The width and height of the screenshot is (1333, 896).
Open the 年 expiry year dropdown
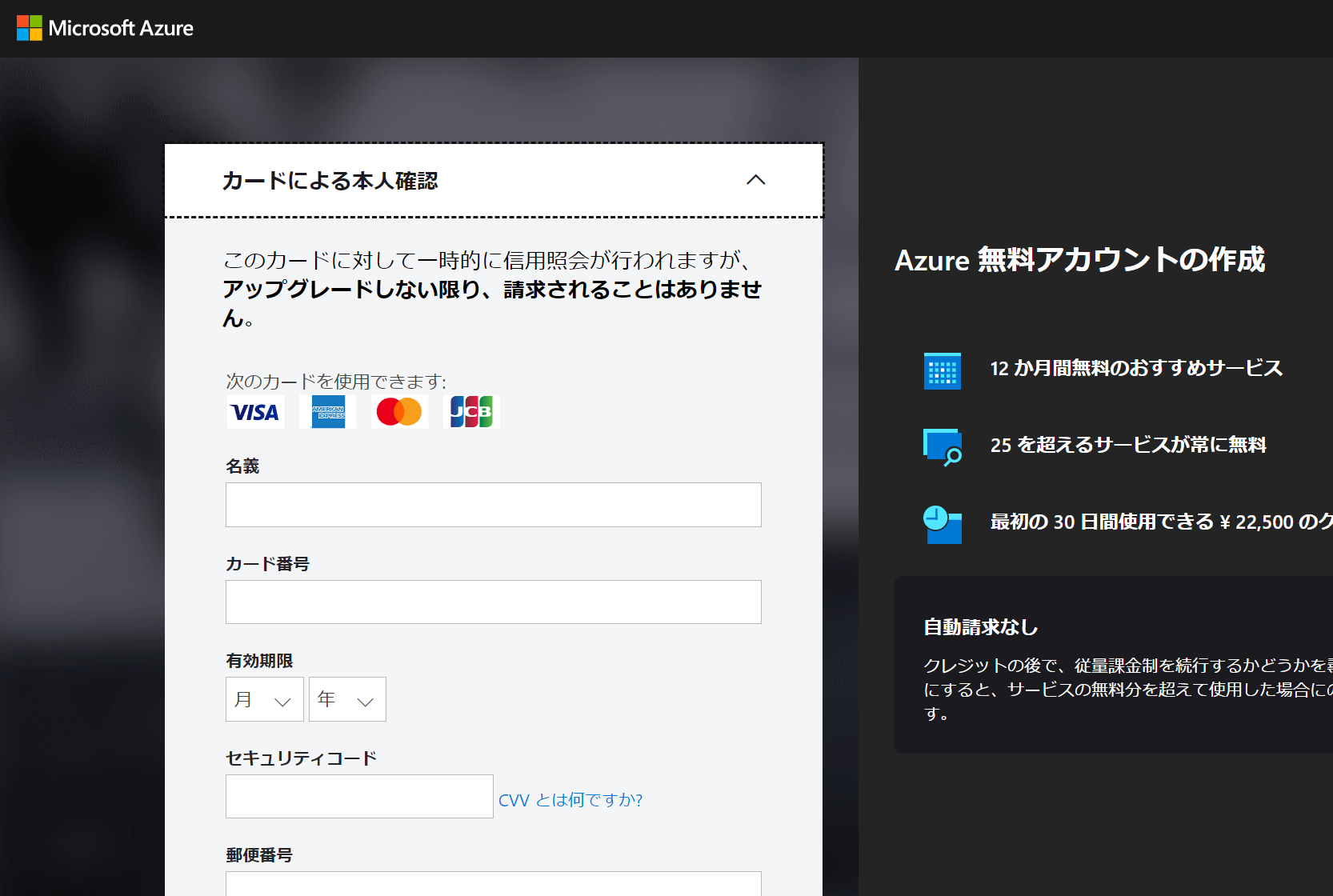pyautogui.click(x=347, y=699)
